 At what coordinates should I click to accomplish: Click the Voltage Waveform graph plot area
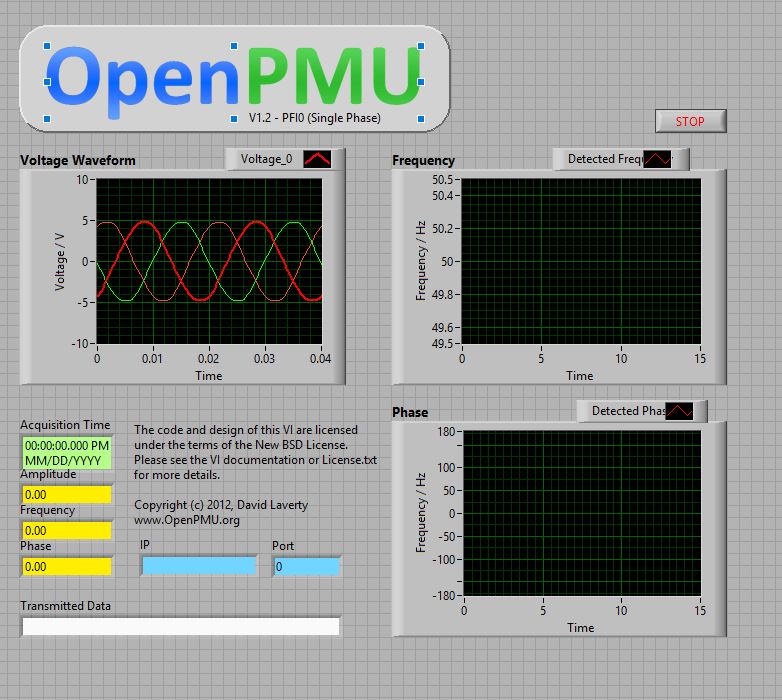(x=209, y=261)
